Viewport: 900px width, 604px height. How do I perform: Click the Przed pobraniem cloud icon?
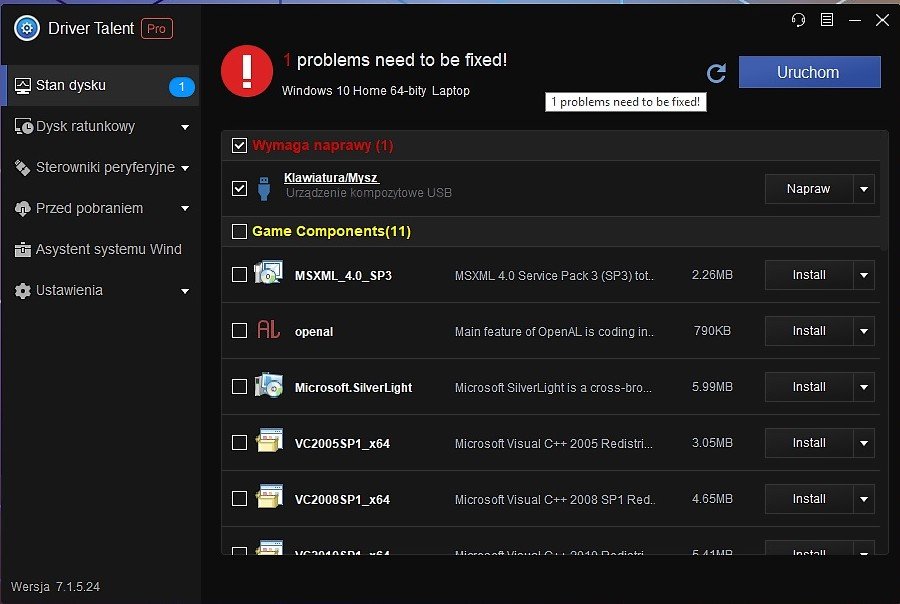[22, 208]
